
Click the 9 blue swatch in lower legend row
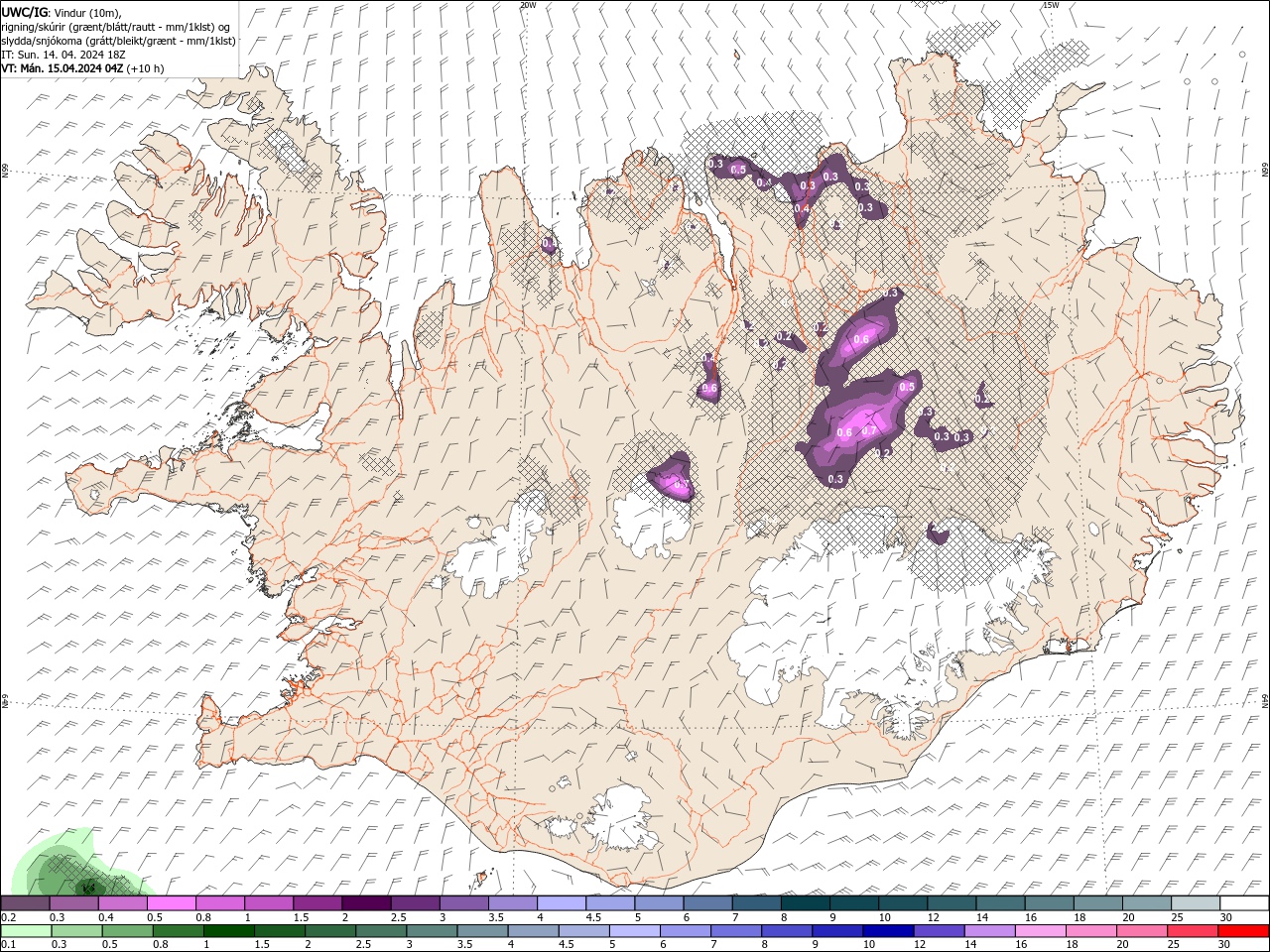coord(836,931)
